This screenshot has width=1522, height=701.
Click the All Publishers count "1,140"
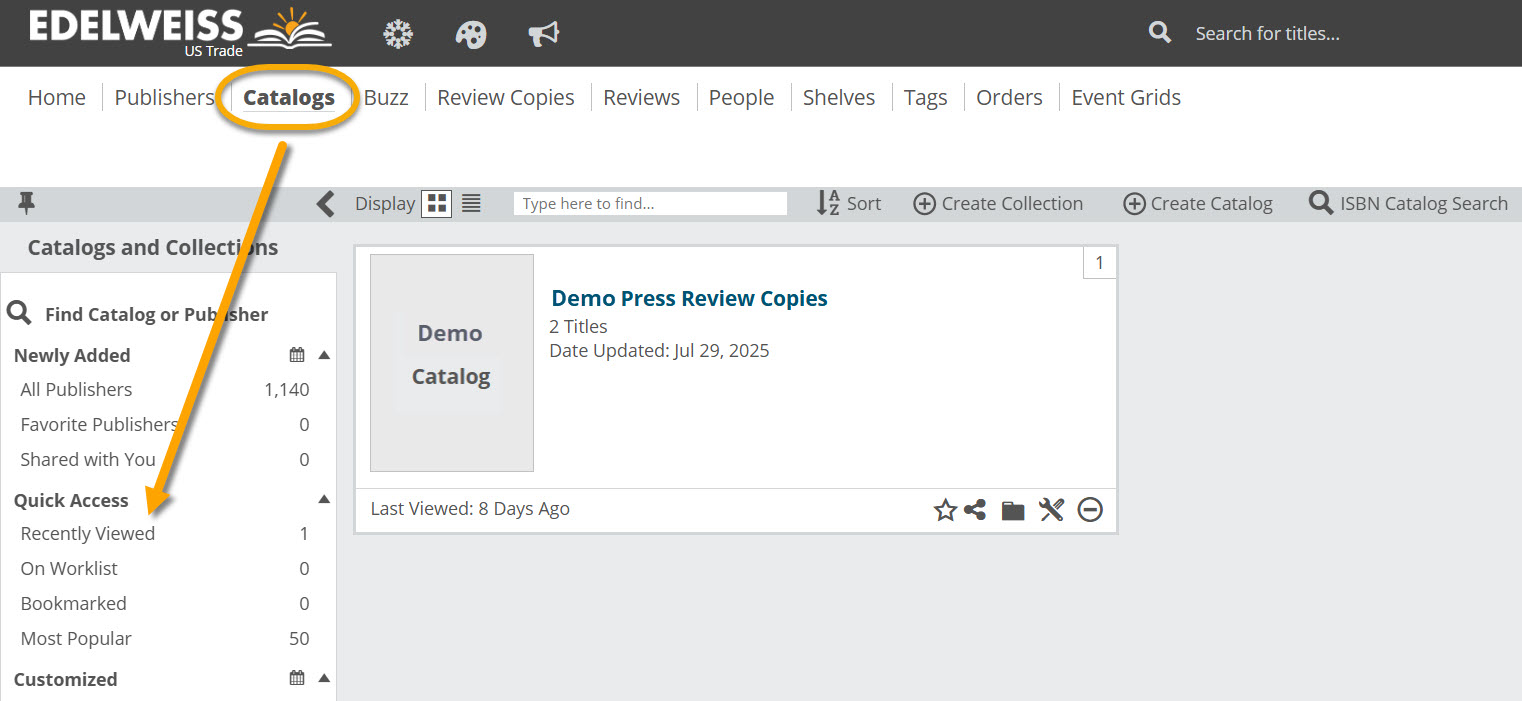click(287, 390)
